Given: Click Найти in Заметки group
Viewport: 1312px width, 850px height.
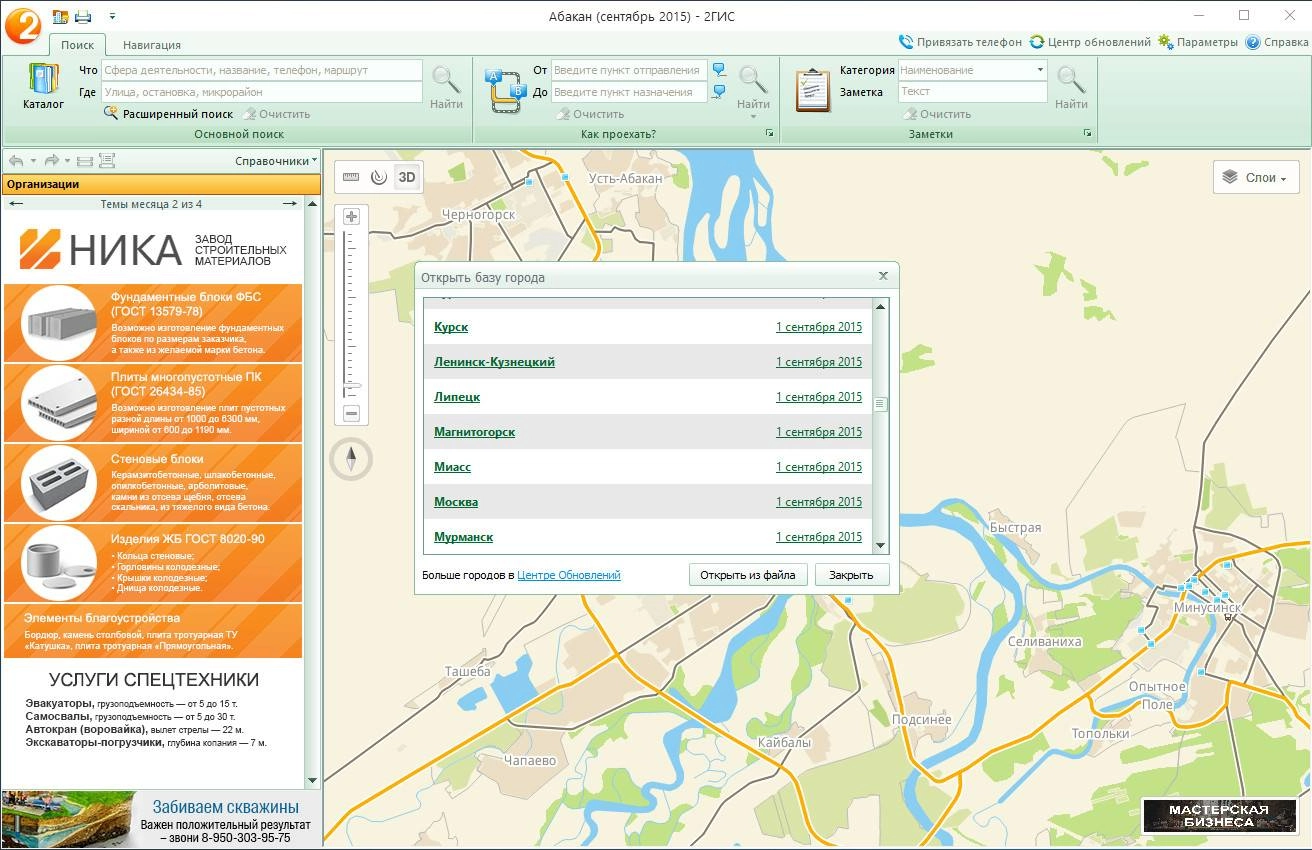Looking at the screenshot, I should [1071, 87].
